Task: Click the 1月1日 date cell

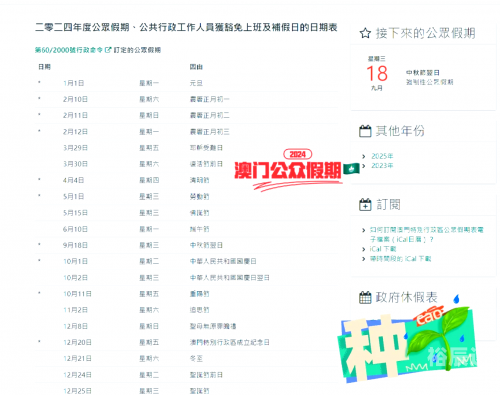Action: pos(73,83)
